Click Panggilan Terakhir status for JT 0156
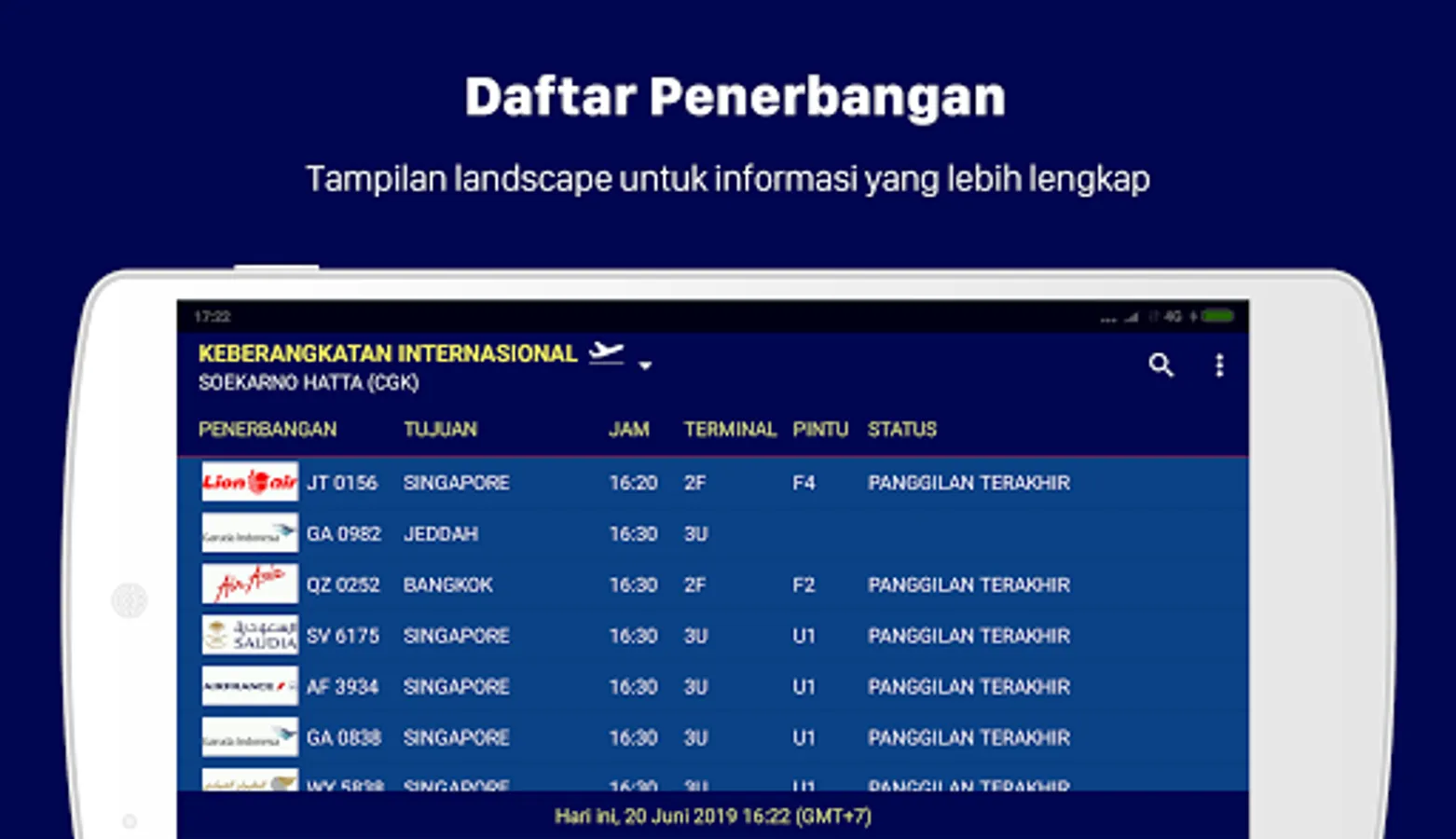This screenshot has width=1456, height=839. (968, 483)
